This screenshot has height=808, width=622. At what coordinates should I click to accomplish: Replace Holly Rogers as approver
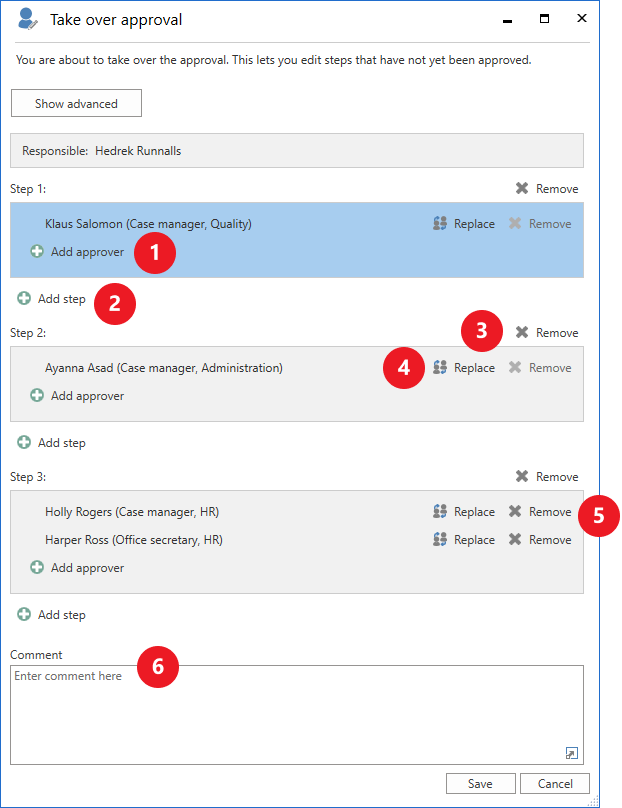point(464,511)
